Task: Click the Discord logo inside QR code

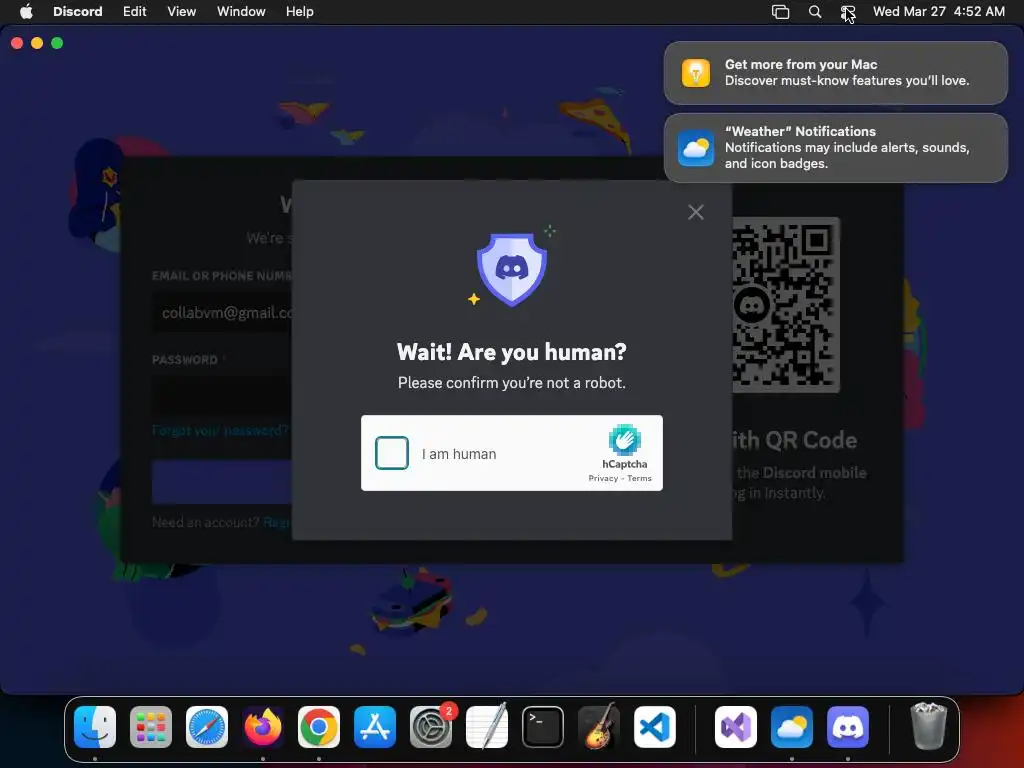Action: coord(752,304)
